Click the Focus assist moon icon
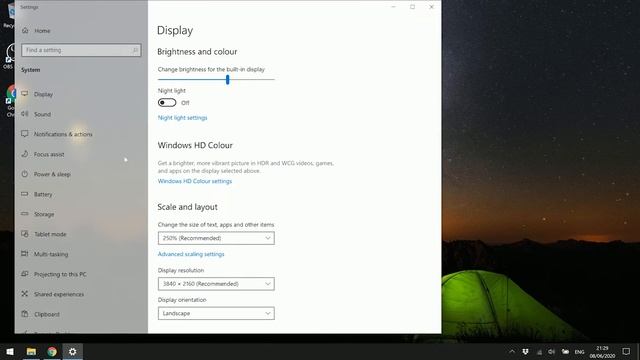640x360 pixels. pyautogui.click(x=25, y=154)
